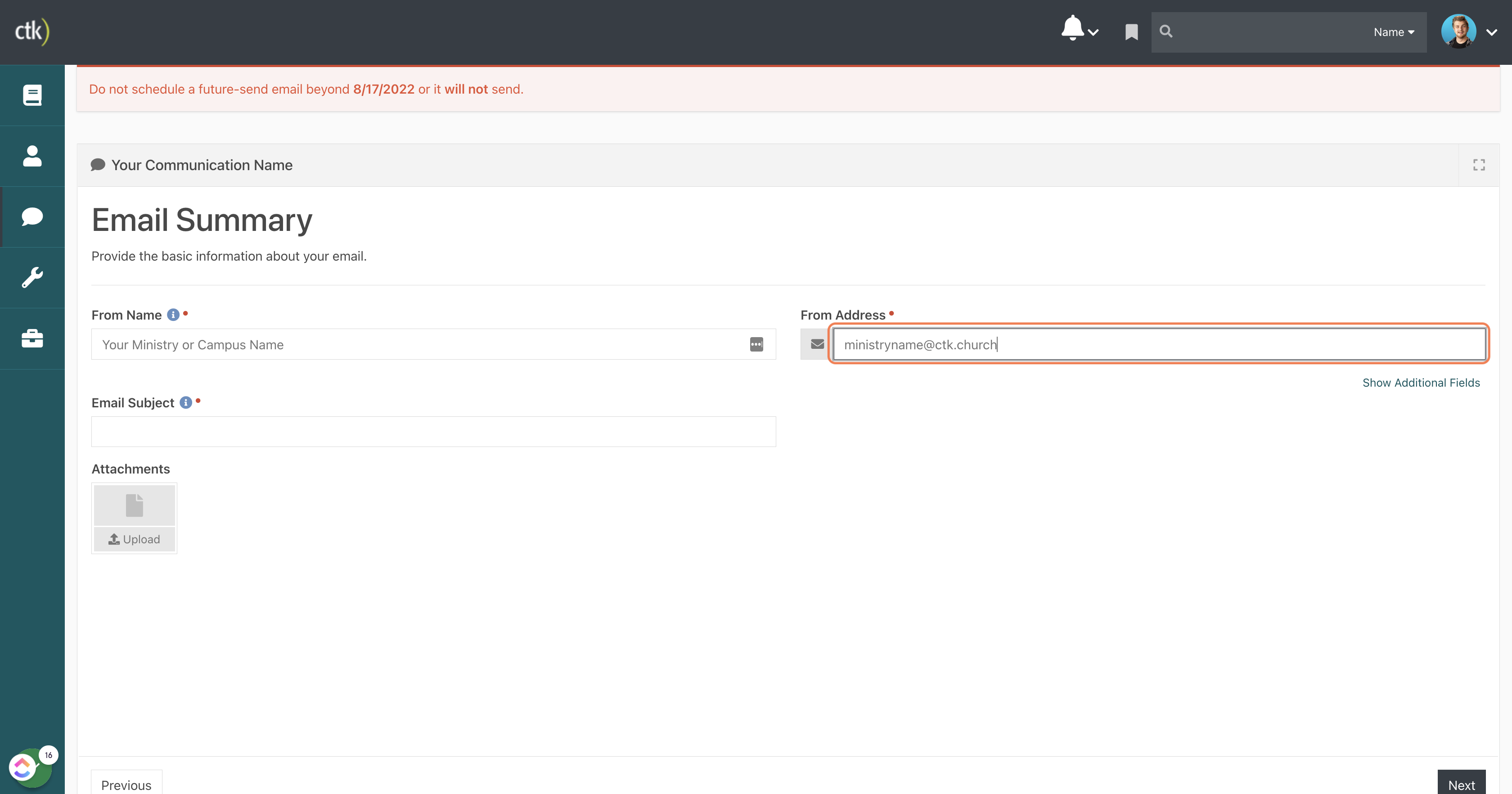Click Show Additional Fields link
The image size is (1512, 794).
(x=1421, y=383)
